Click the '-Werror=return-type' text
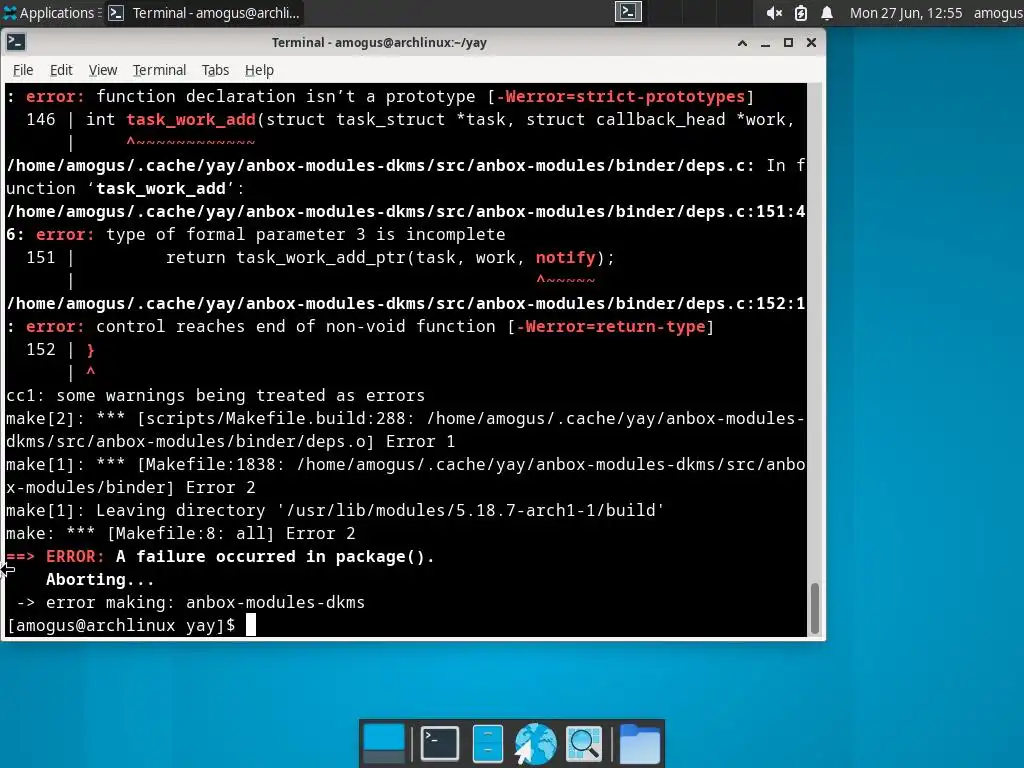 (611, 327)
